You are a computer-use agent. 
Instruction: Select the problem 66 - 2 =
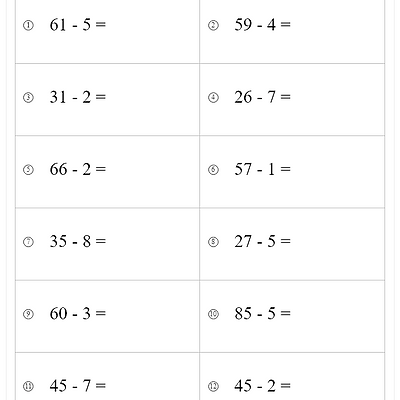coord(78,169)
